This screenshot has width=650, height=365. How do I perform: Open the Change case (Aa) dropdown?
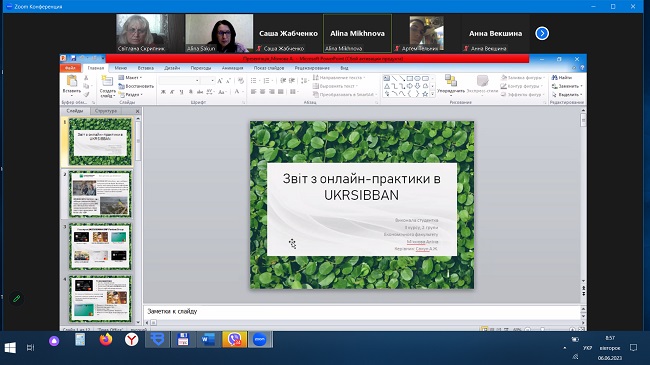(x=223, y=92)
